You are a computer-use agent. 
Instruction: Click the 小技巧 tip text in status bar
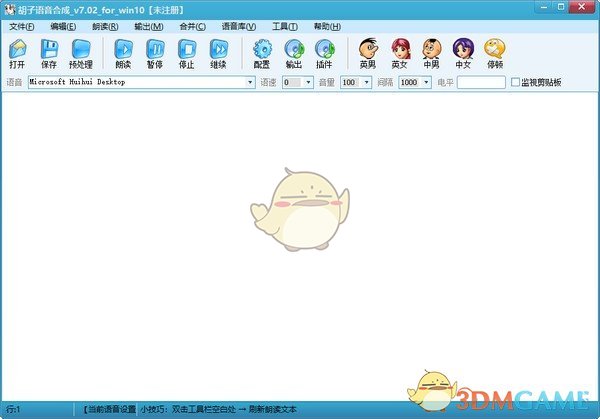[x=218, y=409]
